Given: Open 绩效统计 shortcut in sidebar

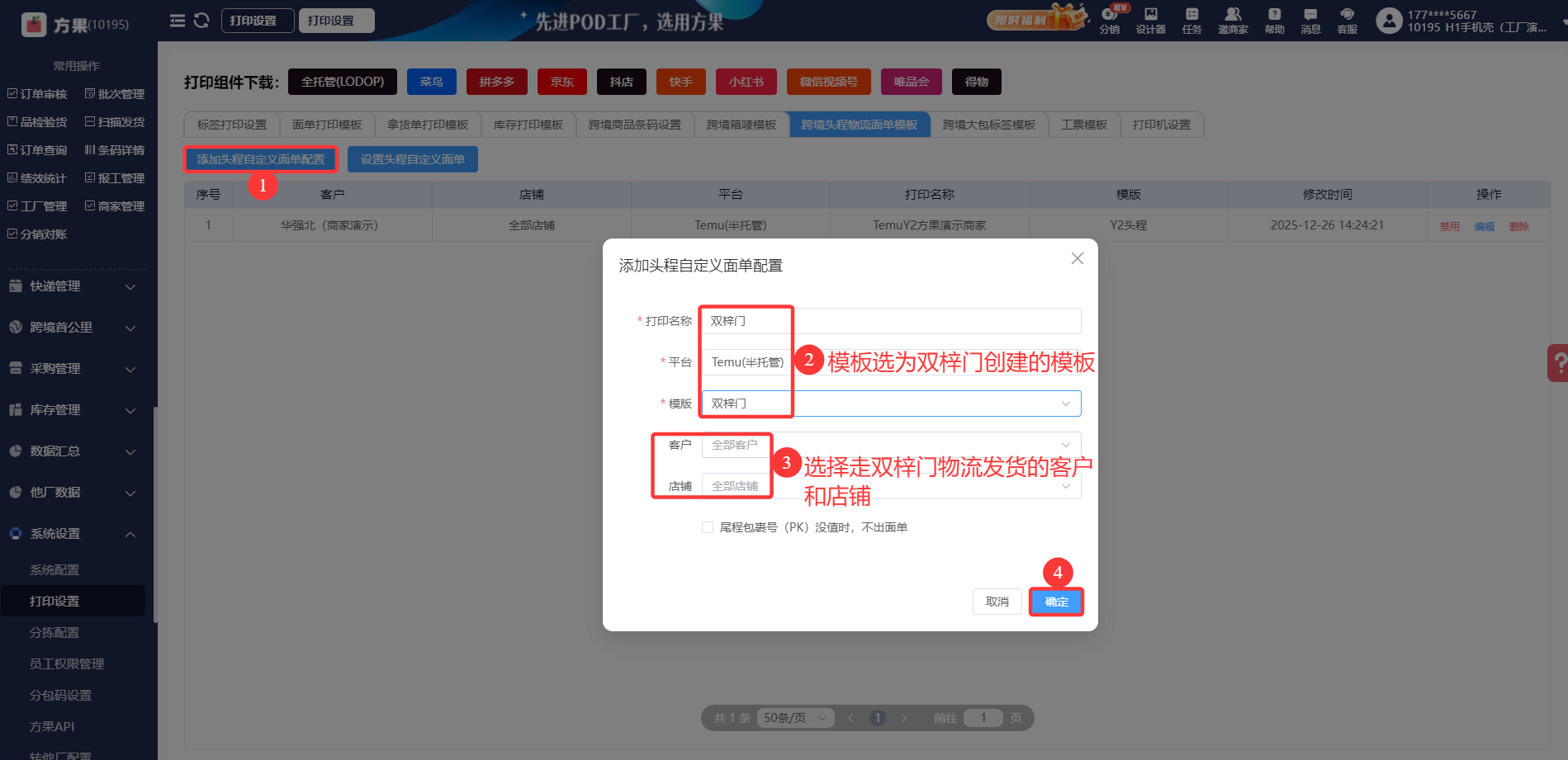Looking at the screenshot, I should coord(37,178).
